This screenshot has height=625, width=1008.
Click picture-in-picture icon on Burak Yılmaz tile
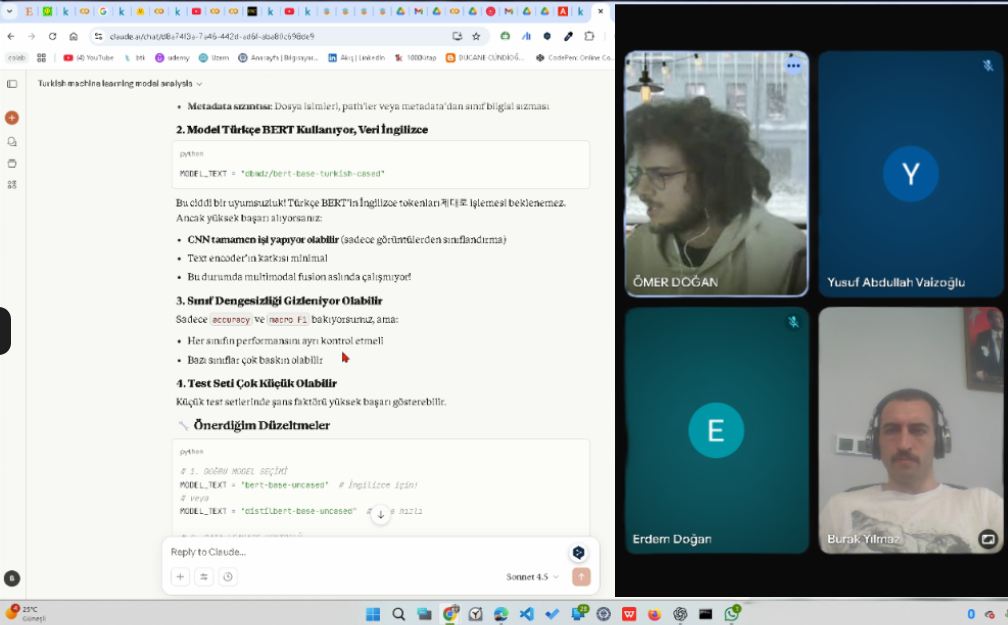point(987,539)
